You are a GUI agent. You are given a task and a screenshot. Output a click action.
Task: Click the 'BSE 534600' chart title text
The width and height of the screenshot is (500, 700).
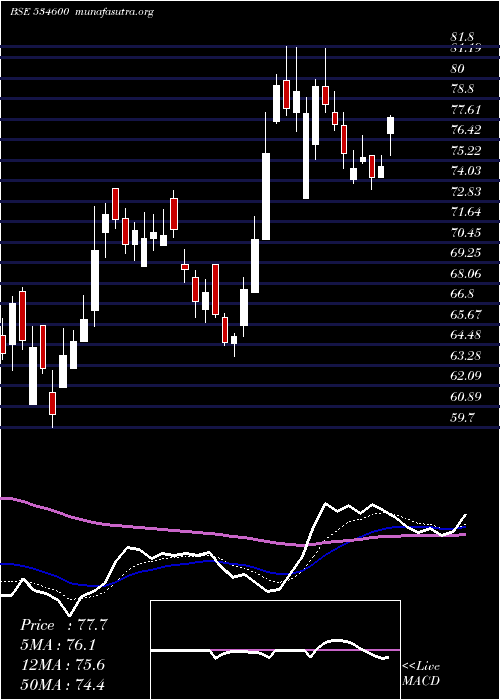(x=39, y=12)
